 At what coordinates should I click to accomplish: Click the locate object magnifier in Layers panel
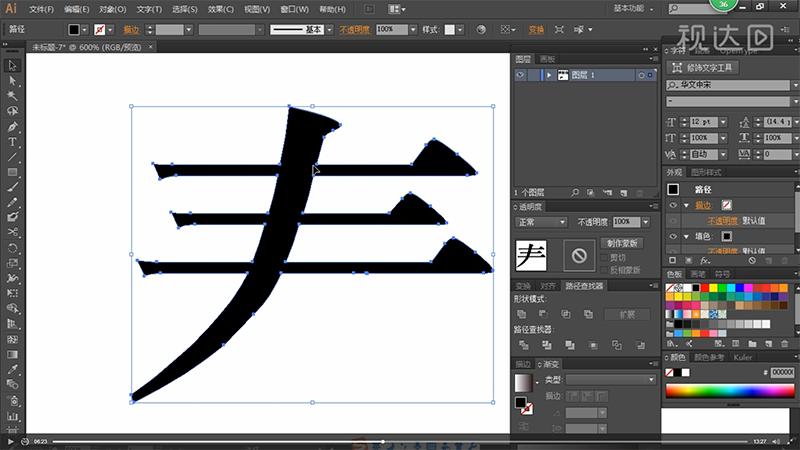[575, 192]
